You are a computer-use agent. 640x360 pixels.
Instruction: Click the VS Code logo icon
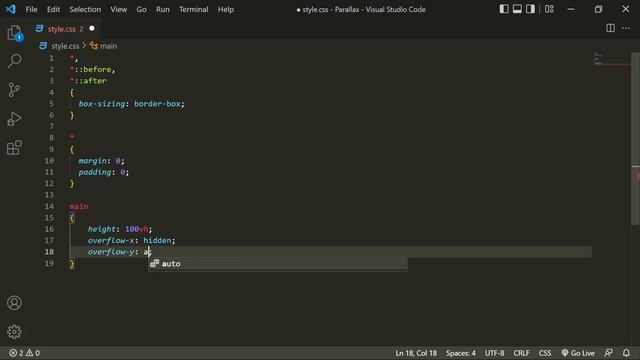pyautogui.click(x=11, y=9)
